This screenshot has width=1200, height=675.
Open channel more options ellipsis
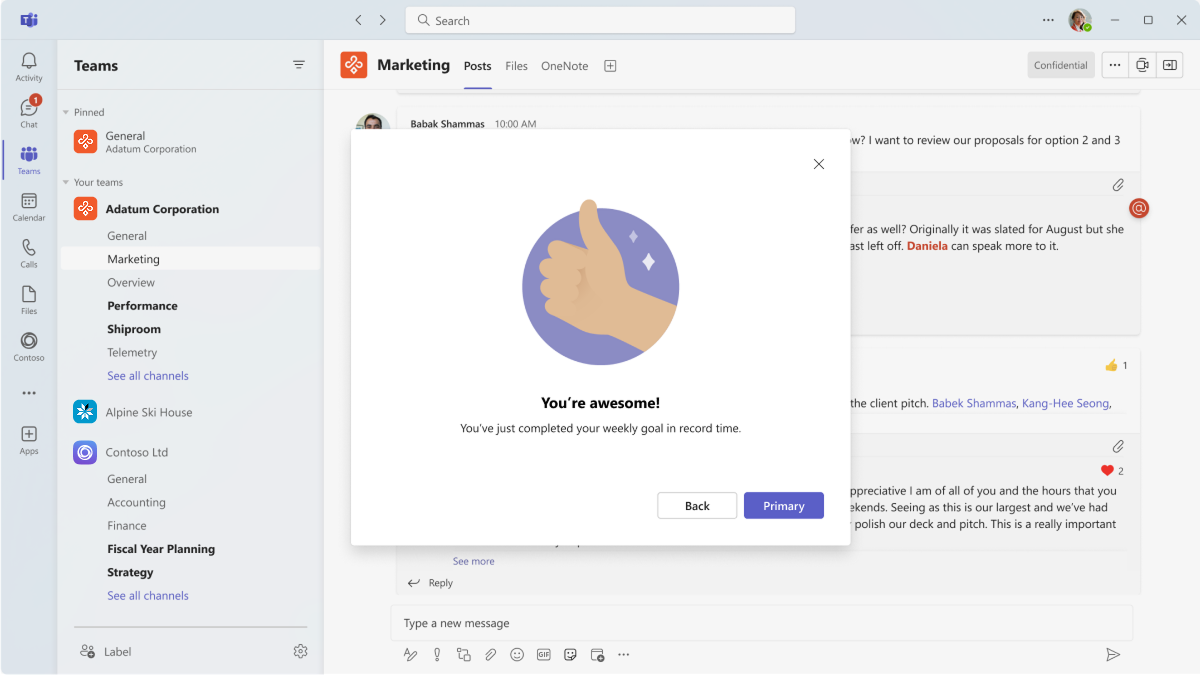pos(1115,65)
